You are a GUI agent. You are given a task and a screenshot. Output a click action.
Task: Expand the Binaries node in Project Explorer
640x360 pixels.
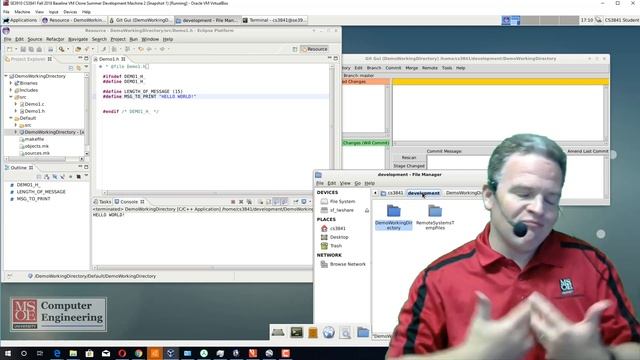pyautogui.click(x=11, y=83)
